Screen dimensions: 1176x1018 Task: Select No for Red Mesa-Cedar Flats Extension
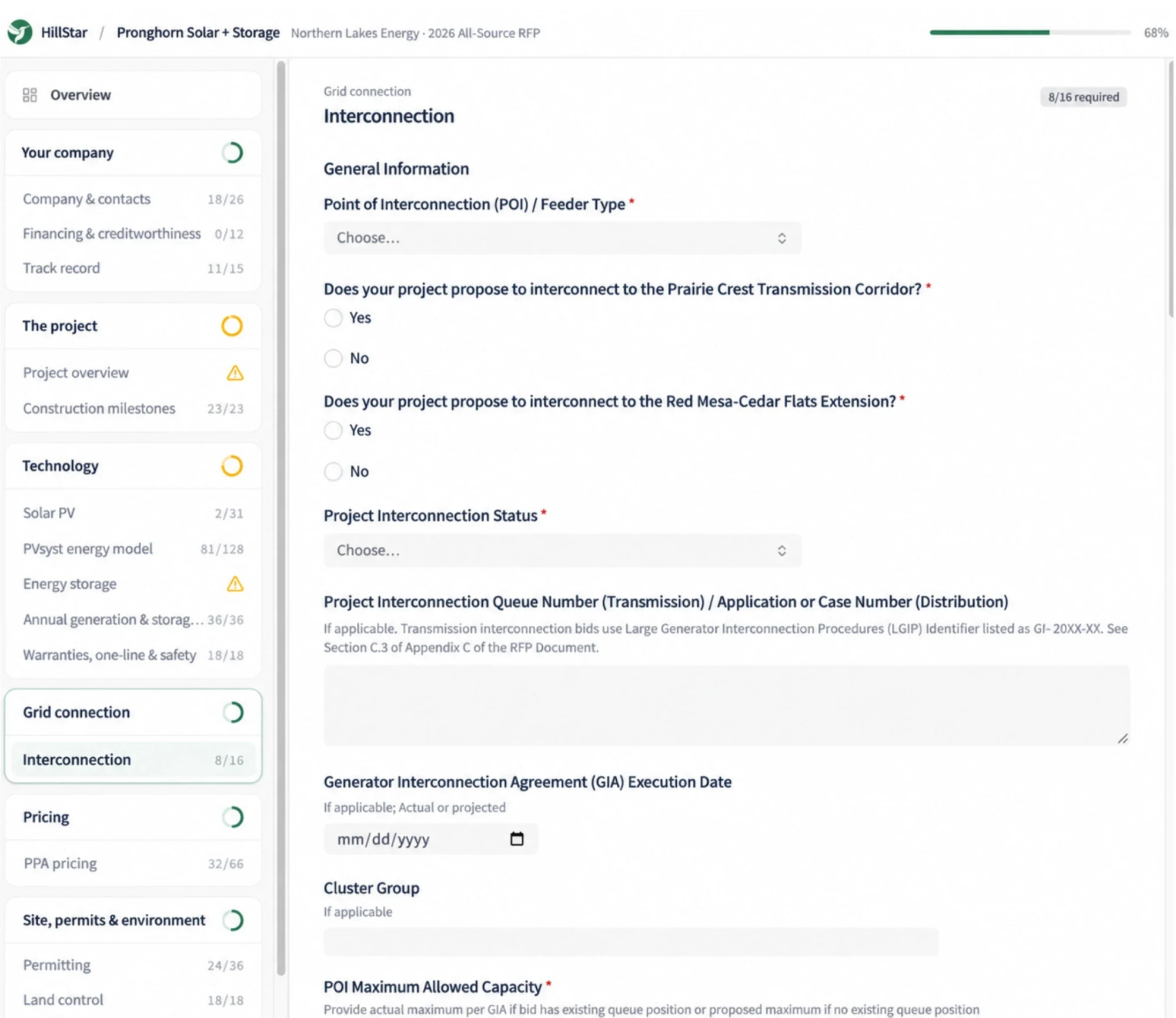pos(333,471)
